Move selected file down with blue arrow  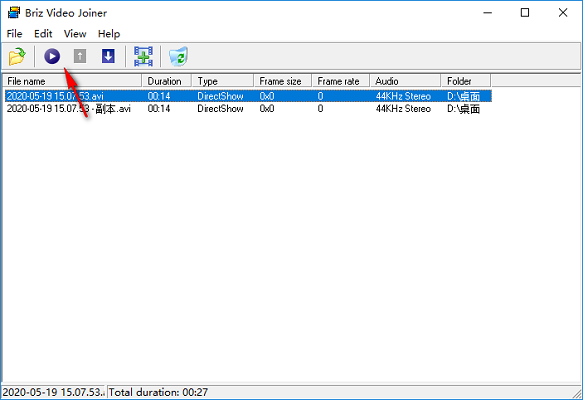(x=108, y=57)
